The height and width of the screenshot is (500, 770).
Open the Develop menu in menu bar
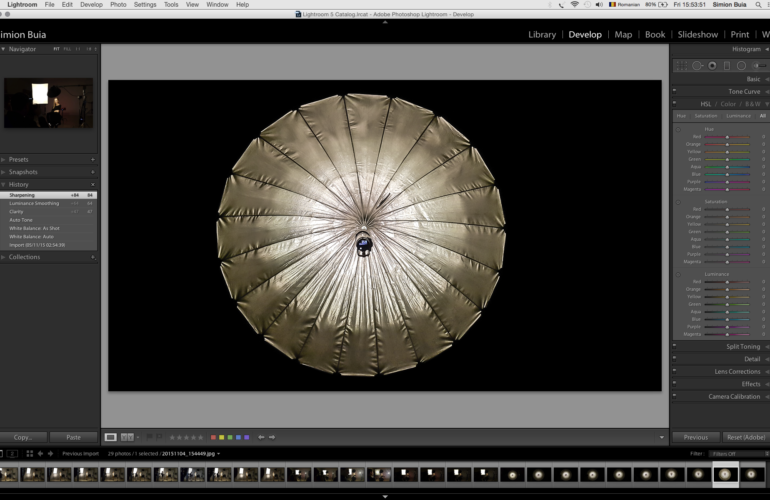click(x=91, y=4)
